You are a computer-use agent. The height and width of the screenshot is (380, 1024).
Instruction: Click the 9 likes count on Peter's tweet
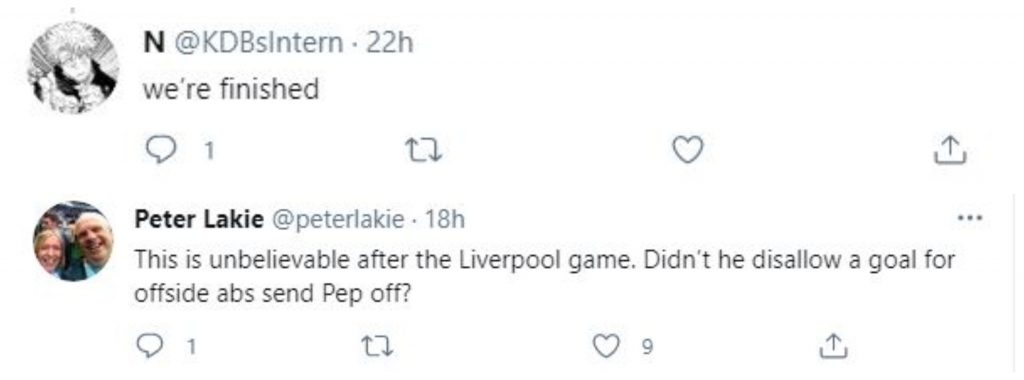pyautogui.click(x=647, y=347)
